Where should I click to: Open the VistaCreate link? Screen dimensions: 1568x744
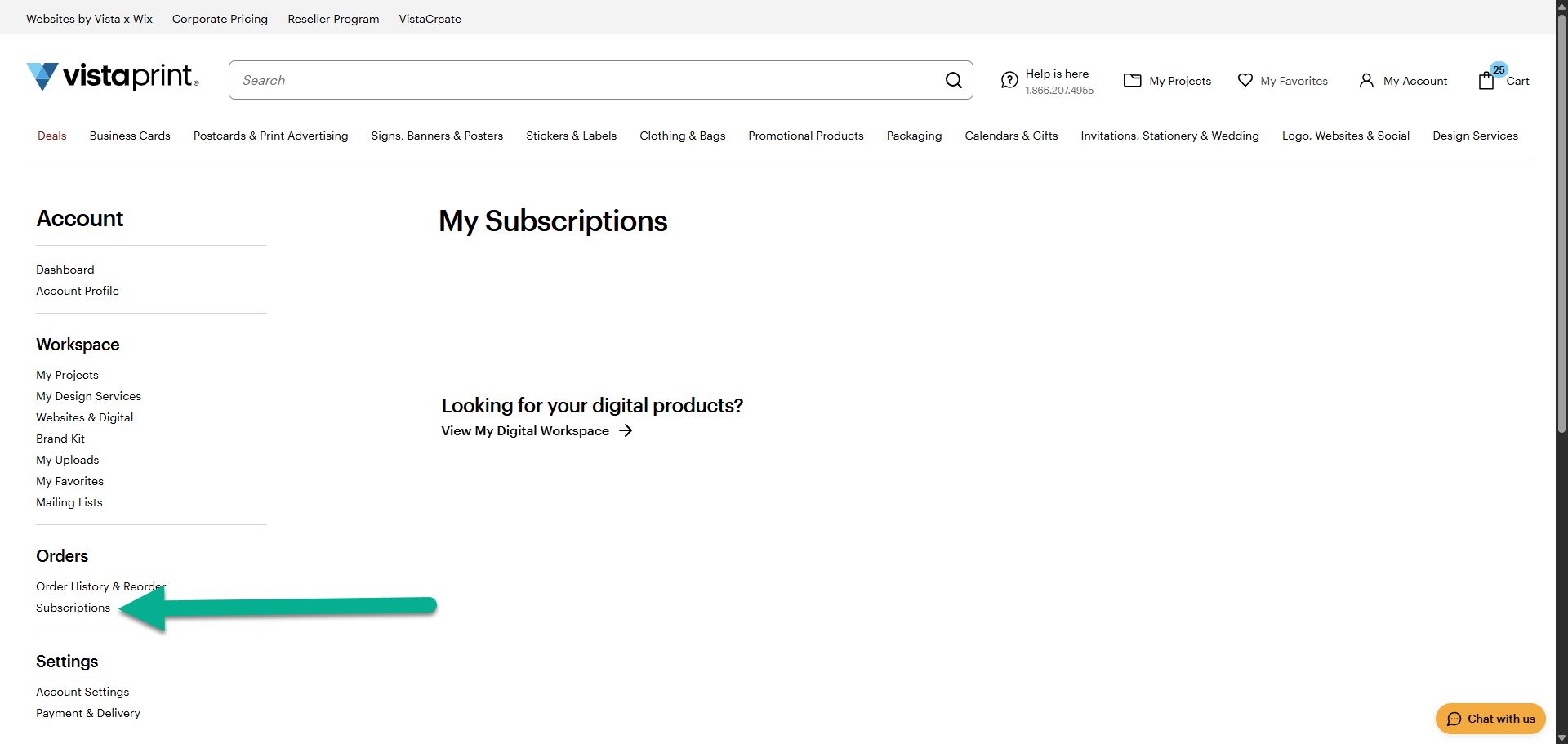point(430,19)
